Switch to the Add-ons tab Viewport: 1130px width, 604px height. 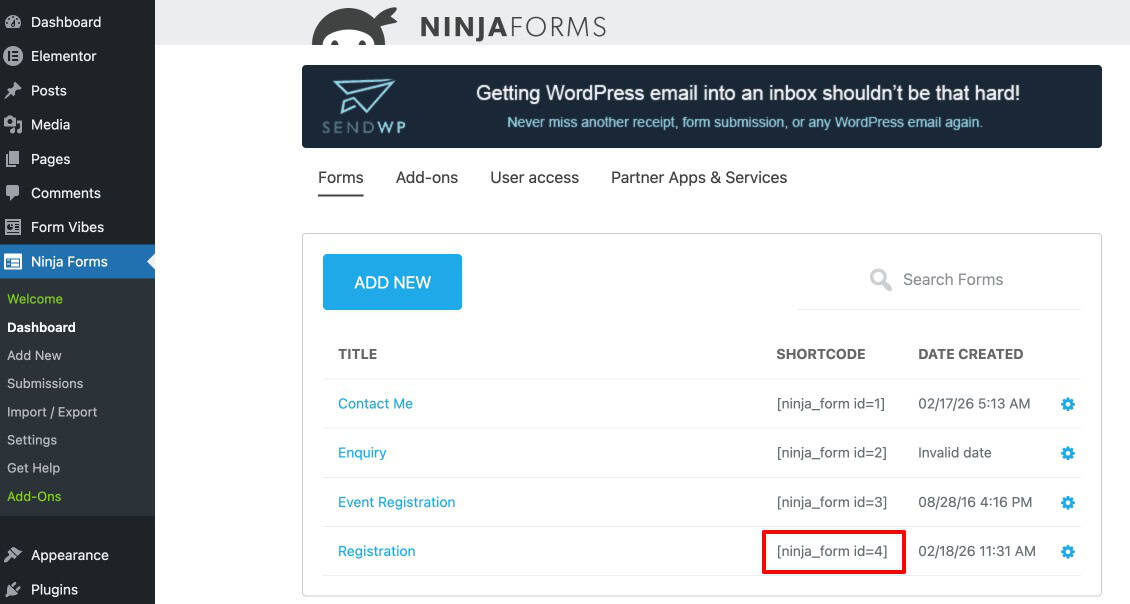pos(427,178)
